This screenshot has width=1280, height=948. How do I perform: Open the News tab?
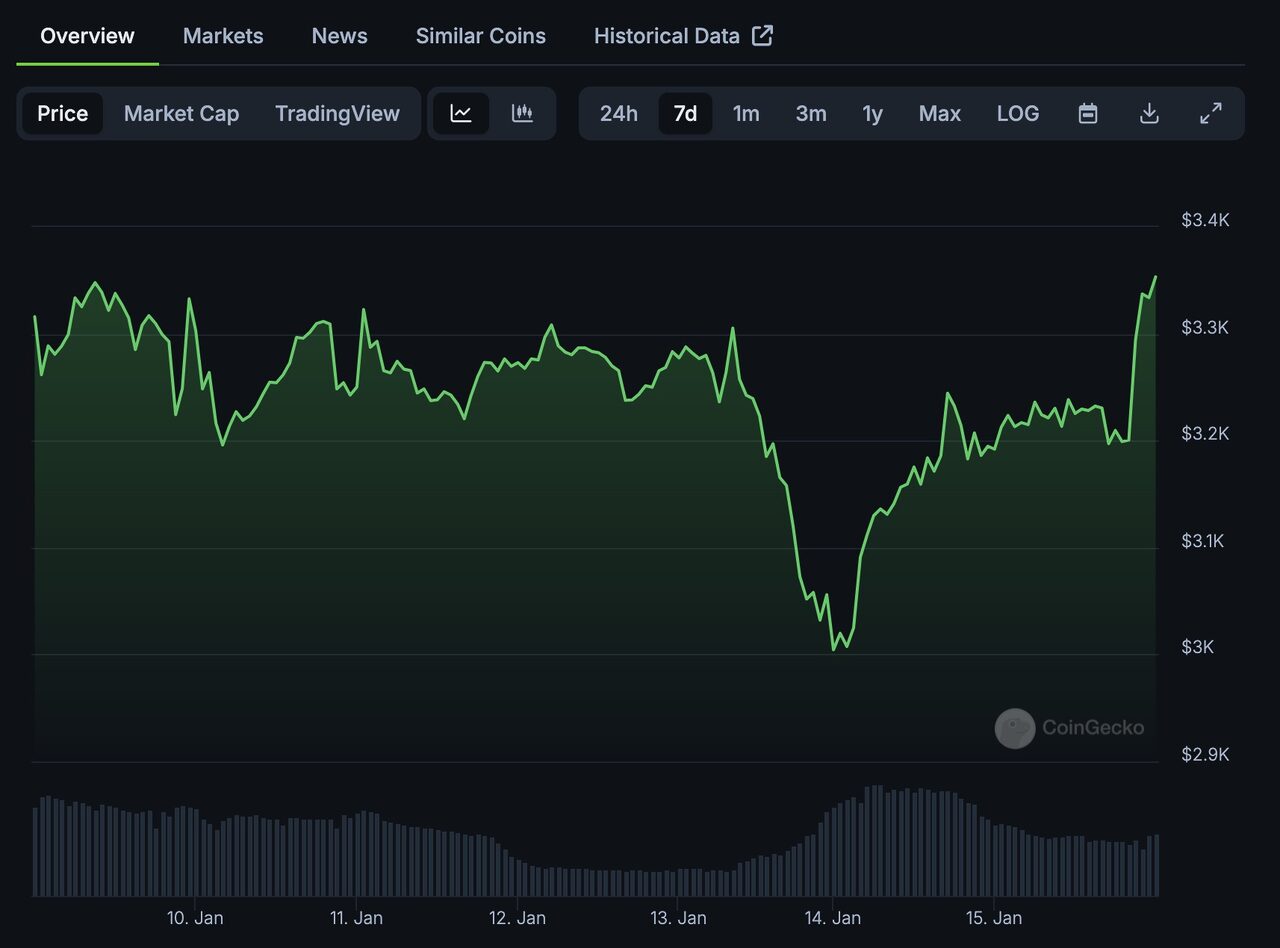click(x=340, y=36)
